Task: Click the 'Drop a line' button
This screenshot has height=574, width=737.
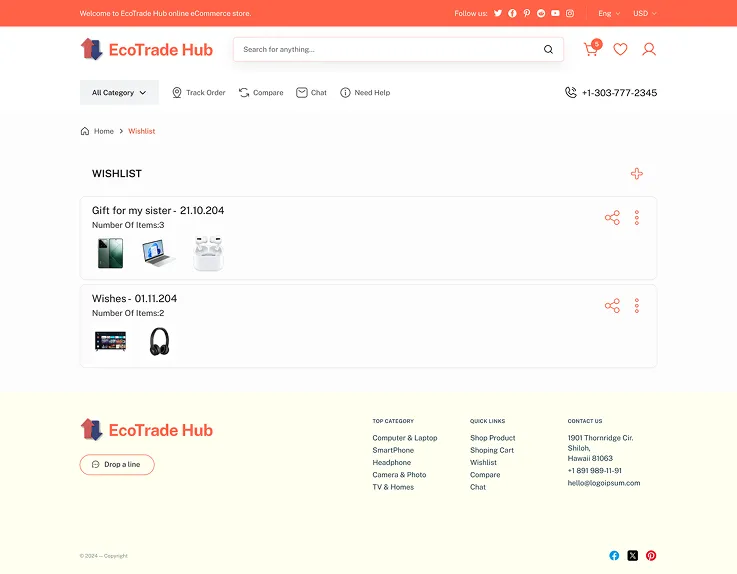Action: pyautogui.click(x=117, y=464)
